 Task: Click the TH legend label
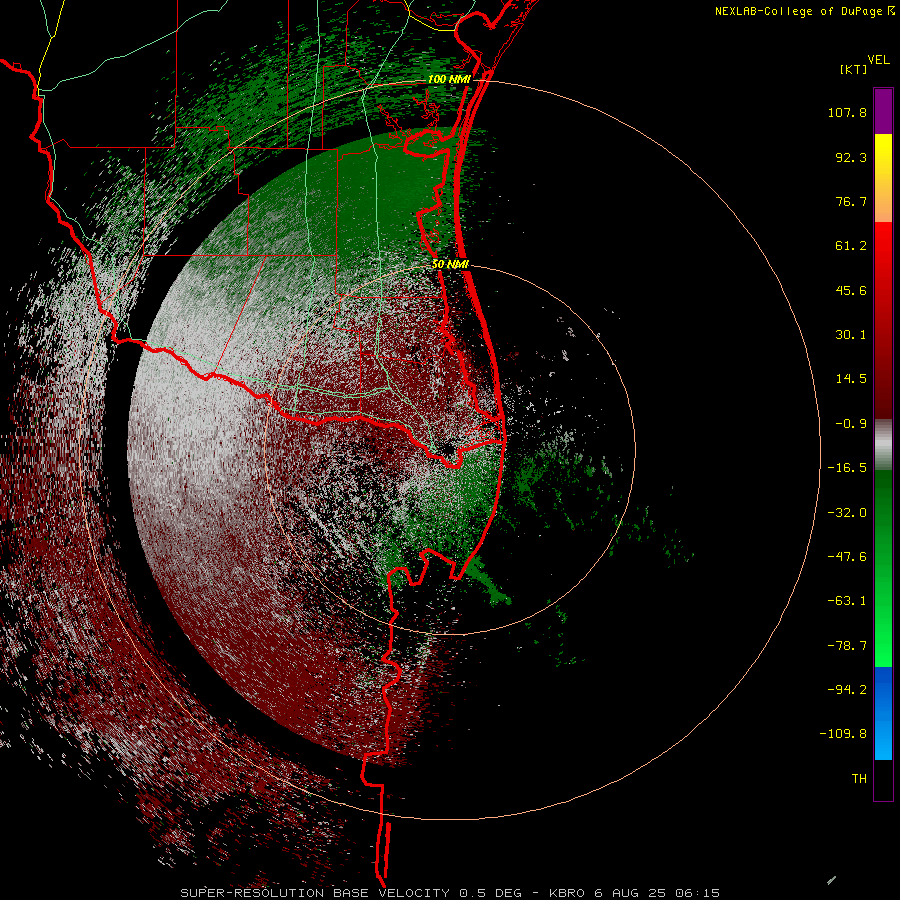coord(859,778)
